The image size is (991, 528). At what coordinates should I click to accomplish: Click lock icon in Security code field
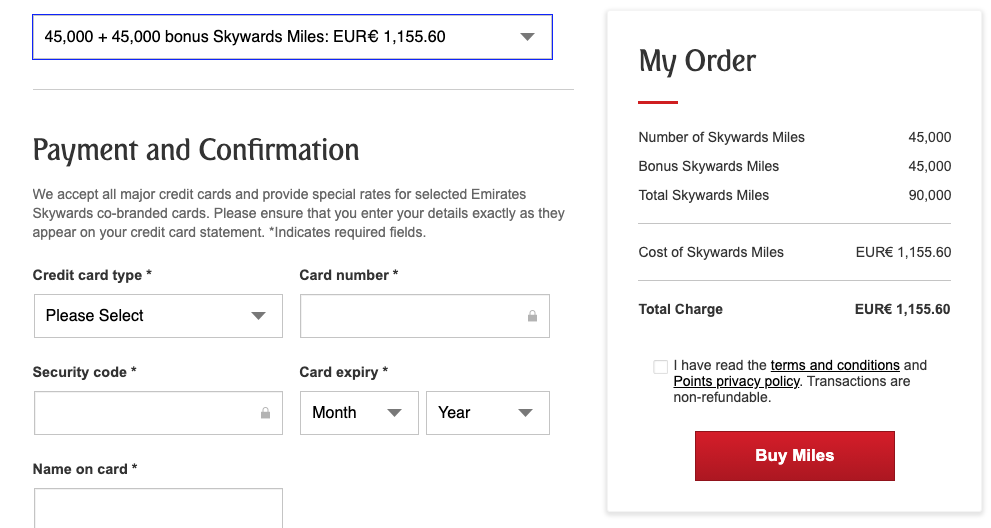[265, 413]
